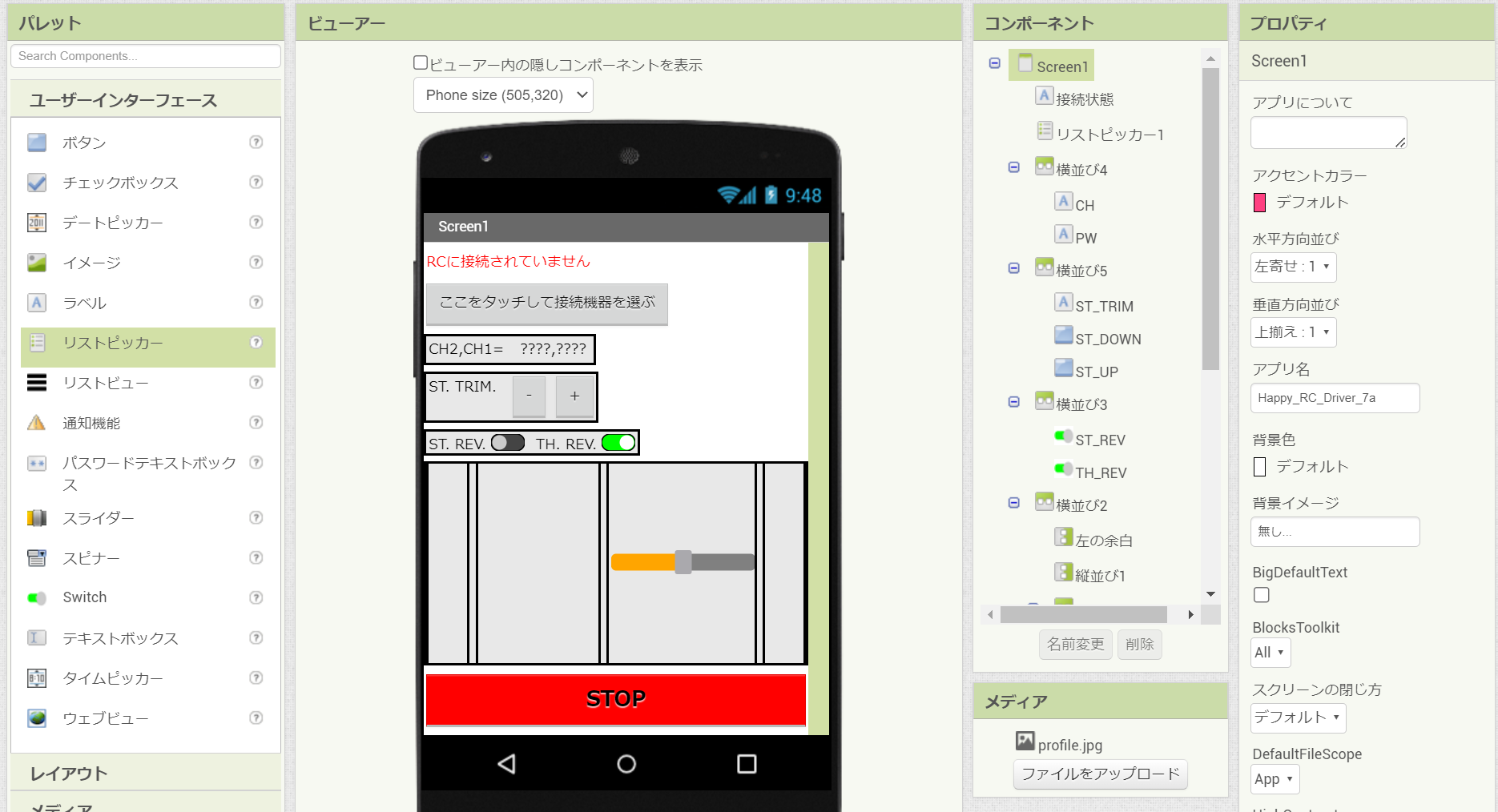
Task: Tap Android recent apps square icon
Action: pyautogui.click(x=747, y=763)
